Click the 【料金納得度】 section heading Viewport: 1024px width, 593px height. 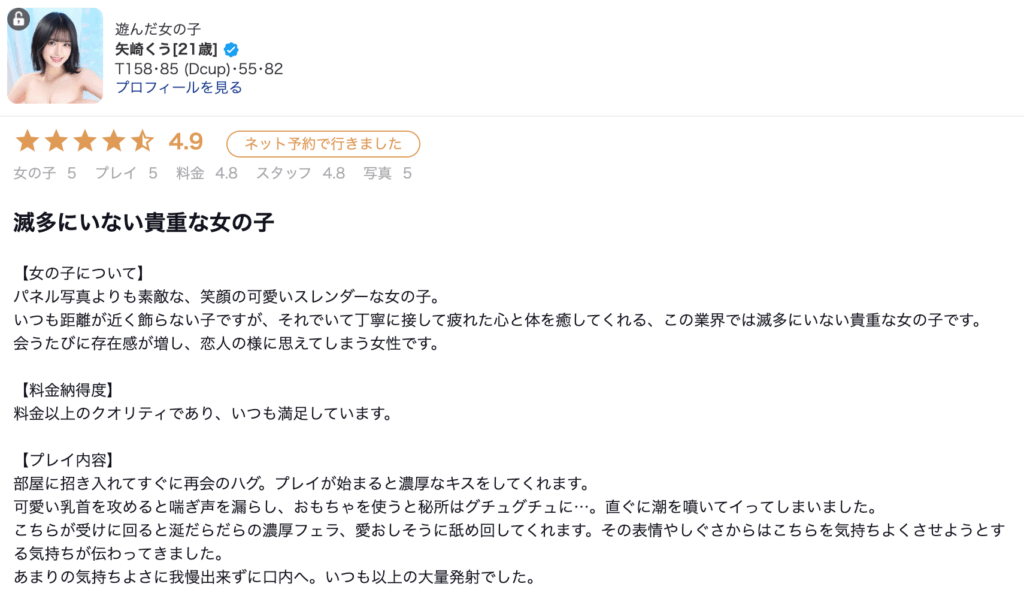pos(67,389)
